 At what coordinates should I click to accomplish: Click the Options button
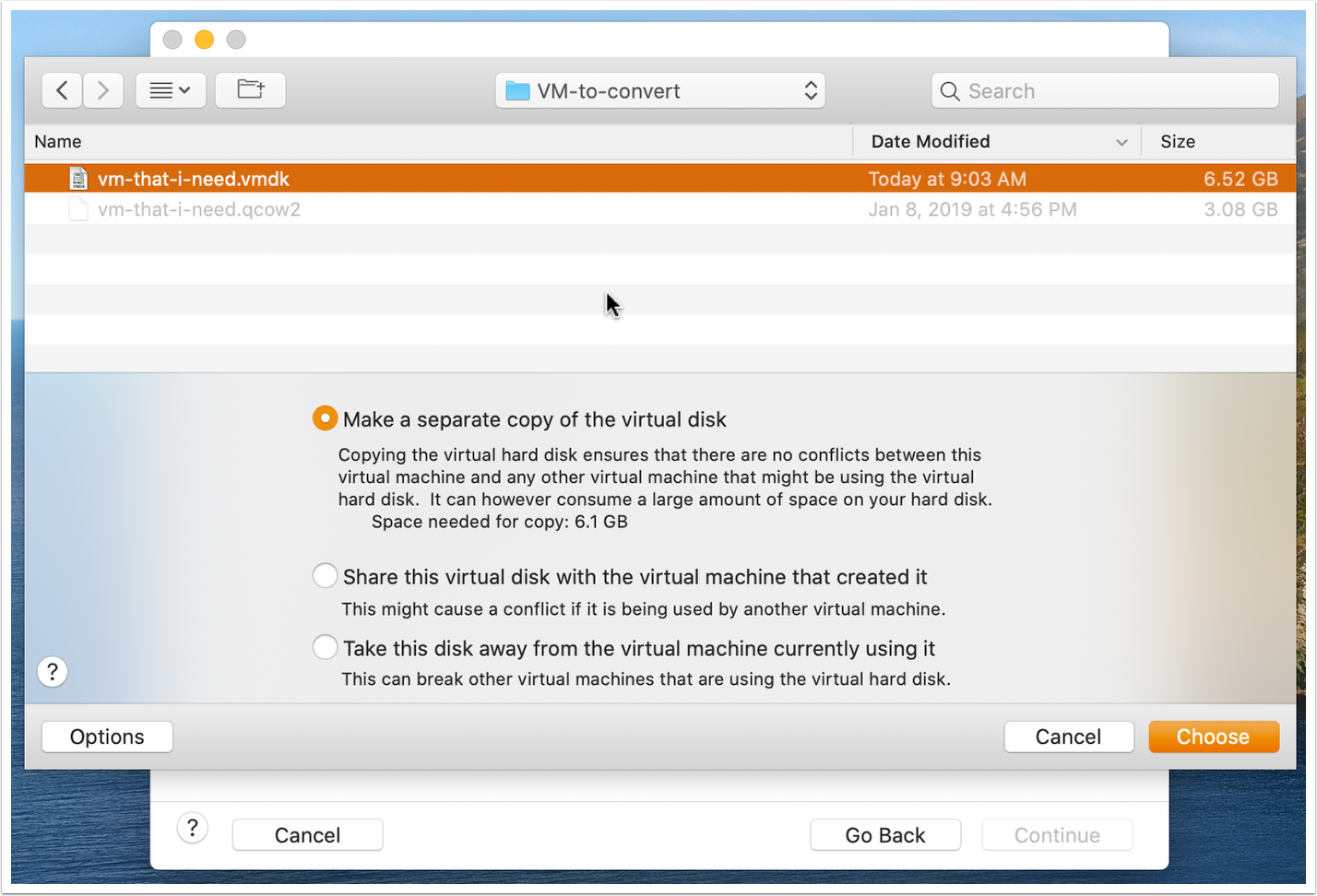point(107,737)
